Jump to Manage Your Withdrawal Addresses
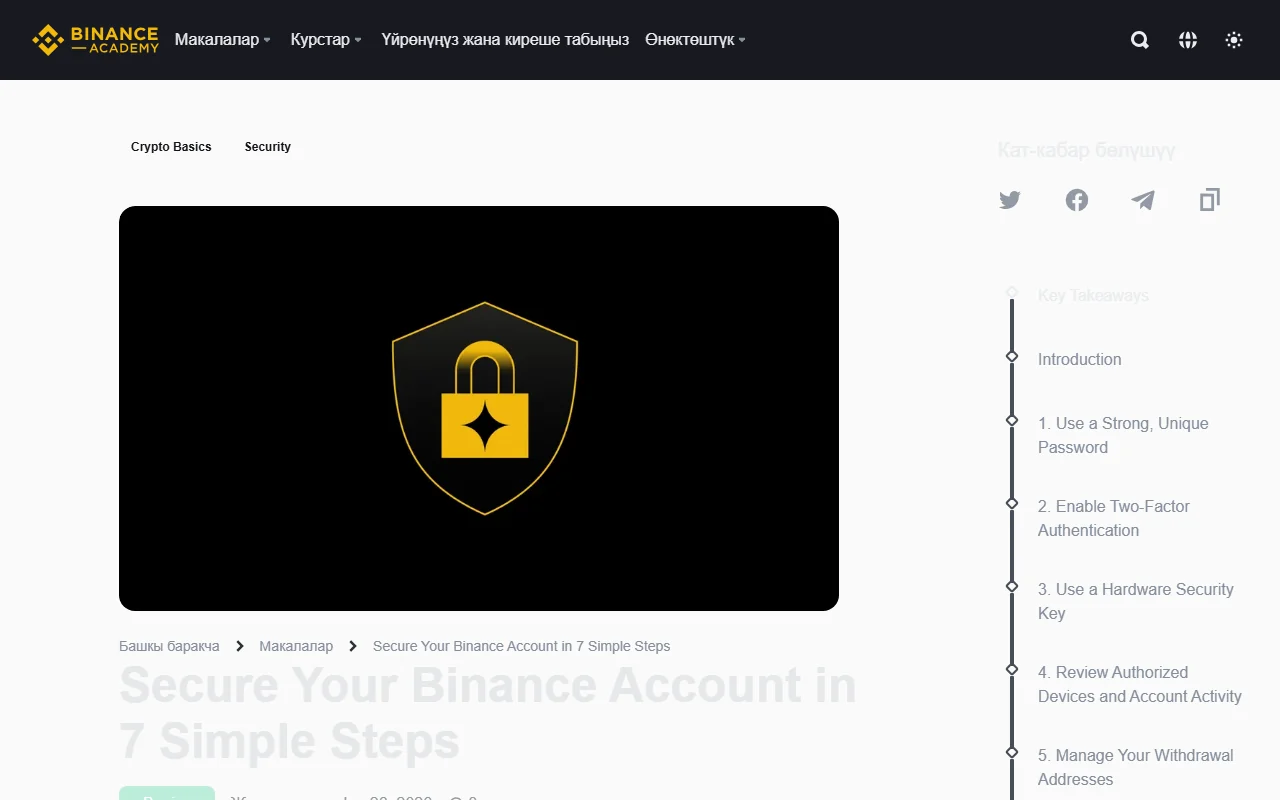Image resolution: width=1280 pixels, height=800 pixels. point(1136,767)
